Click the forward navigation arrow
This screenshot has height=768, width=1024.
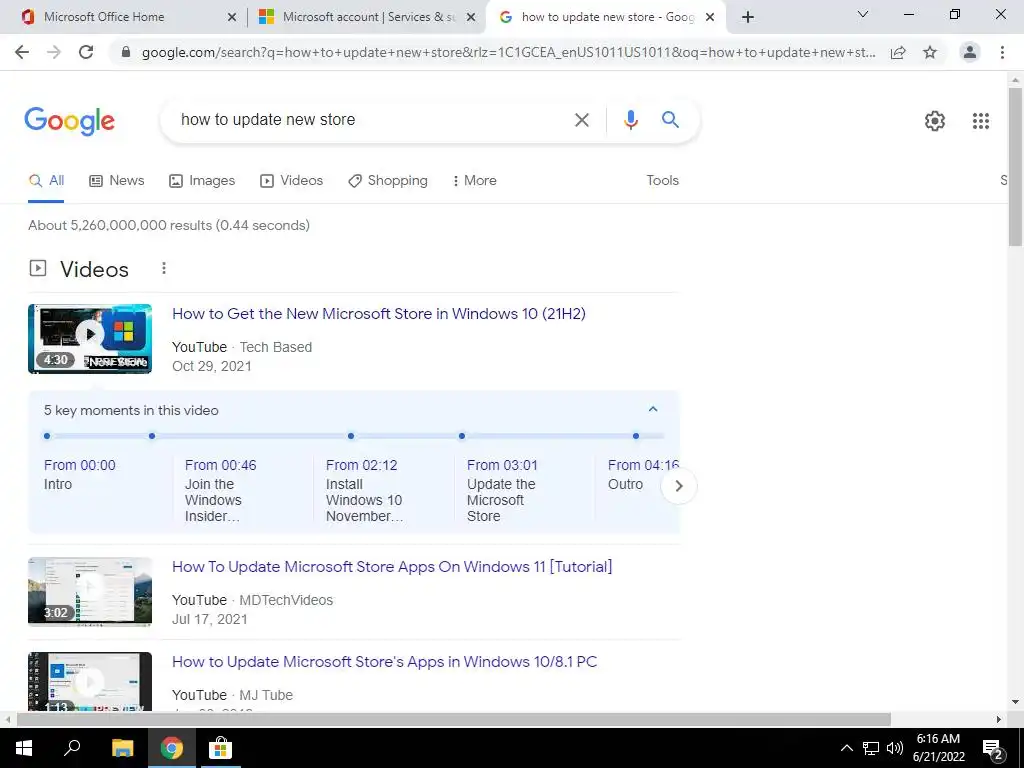(x=54, y=52)
